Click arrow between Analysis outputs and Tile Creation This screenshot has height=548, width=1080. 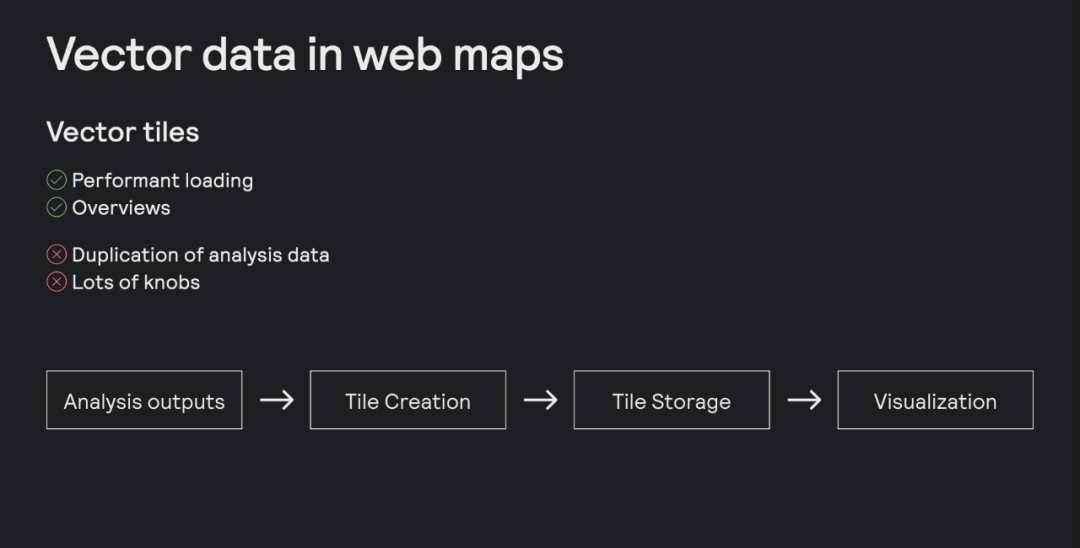[276, 400]
